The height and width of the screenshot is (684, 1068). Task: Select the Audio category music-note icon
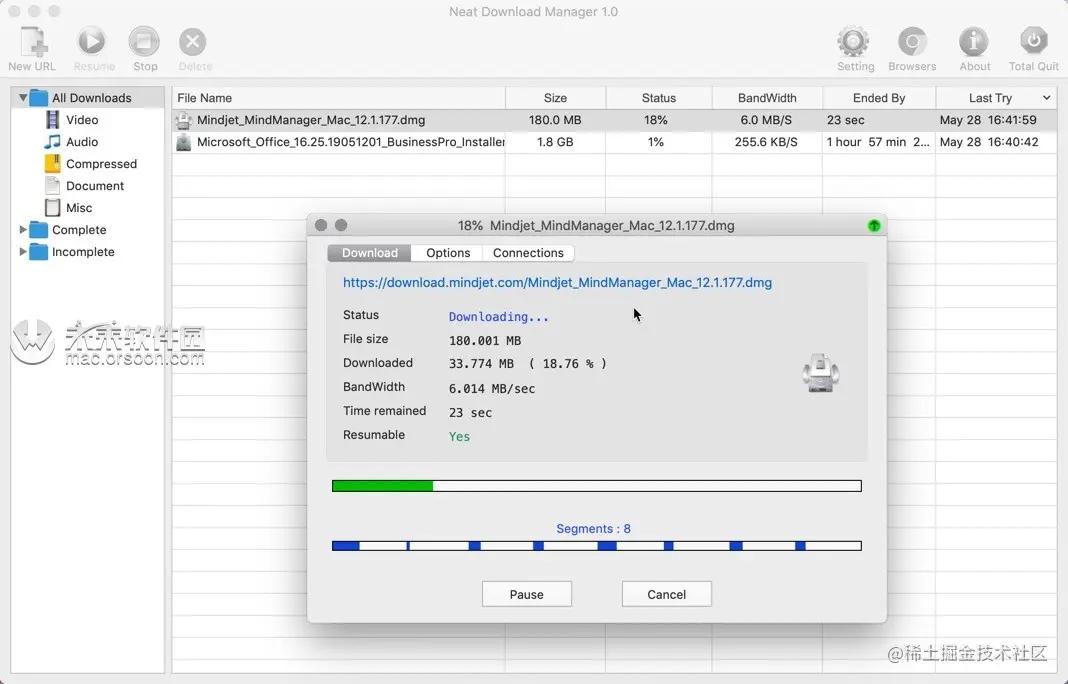(x=52, y=142)
